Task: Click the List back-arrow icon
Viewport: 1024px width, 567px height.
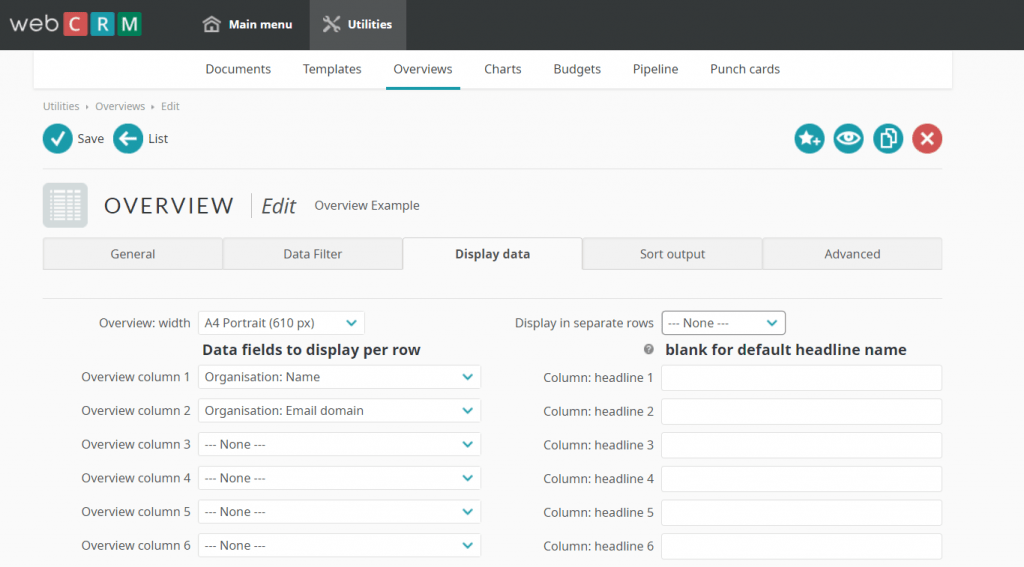Action: click(x=128, y=139)
